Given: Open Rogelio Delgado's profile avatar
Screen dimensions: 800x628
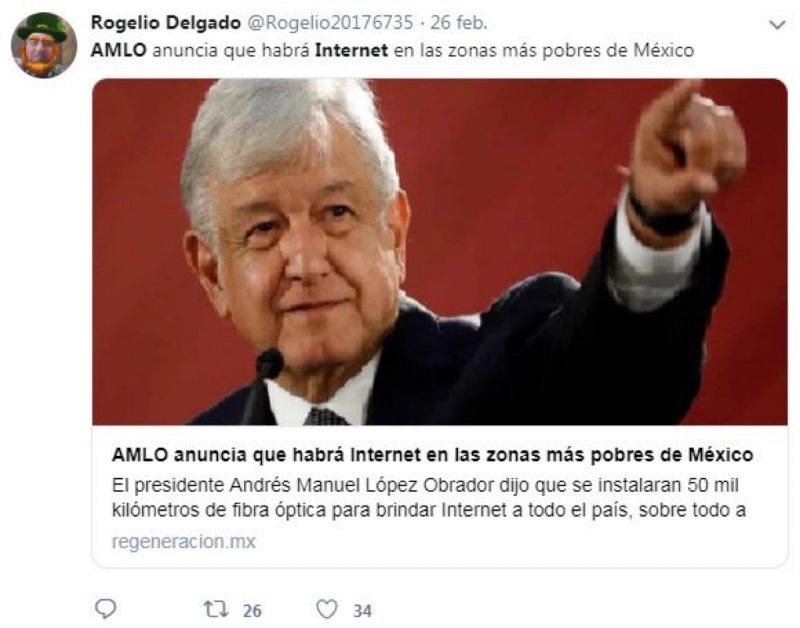Looking at the screenshot, I should tap(43, 45).
